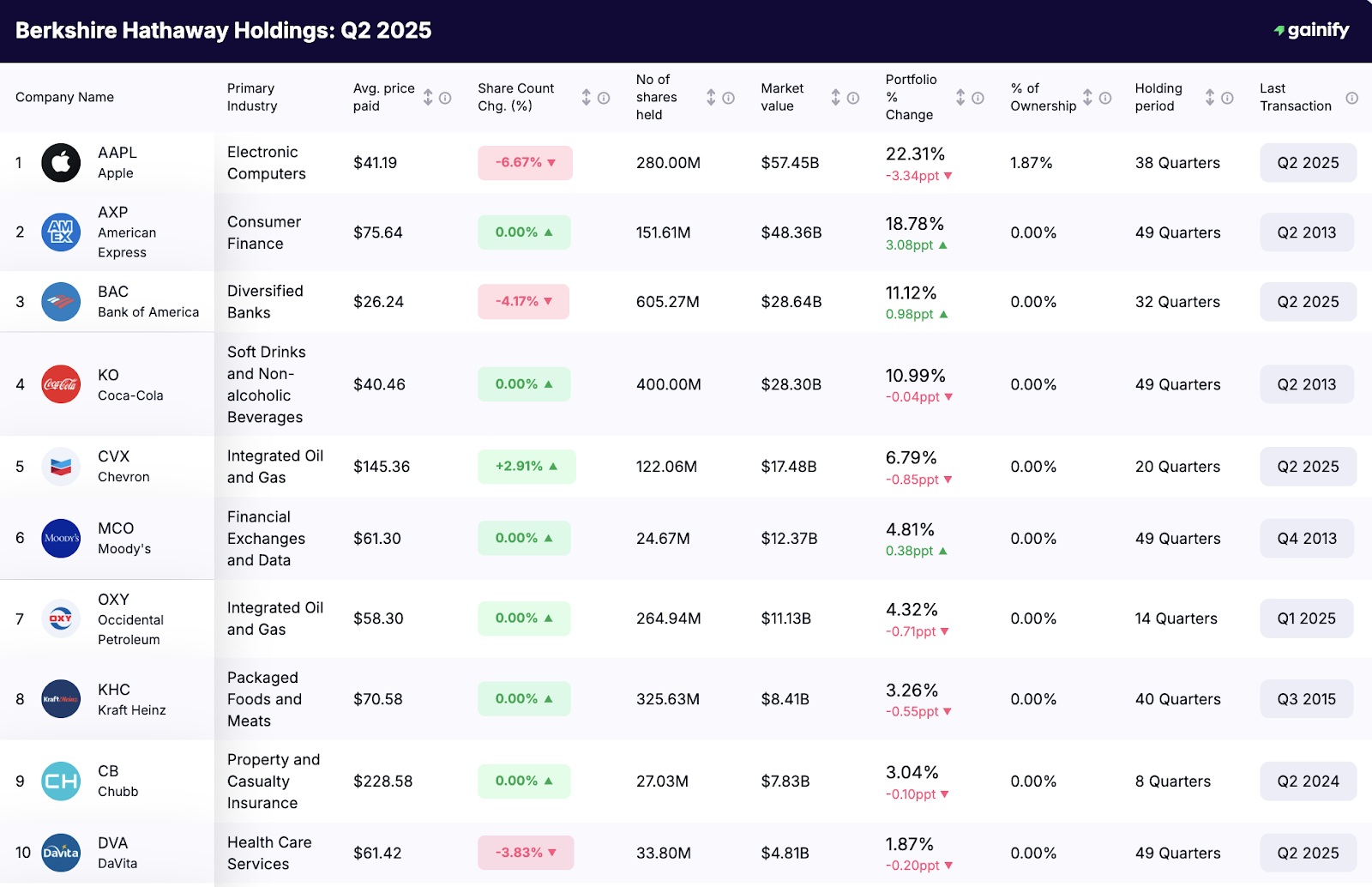Viewport: 1372px width, 887px height.
Task: Click the Primary Industry column header
Action: click(x=252, y=98)
